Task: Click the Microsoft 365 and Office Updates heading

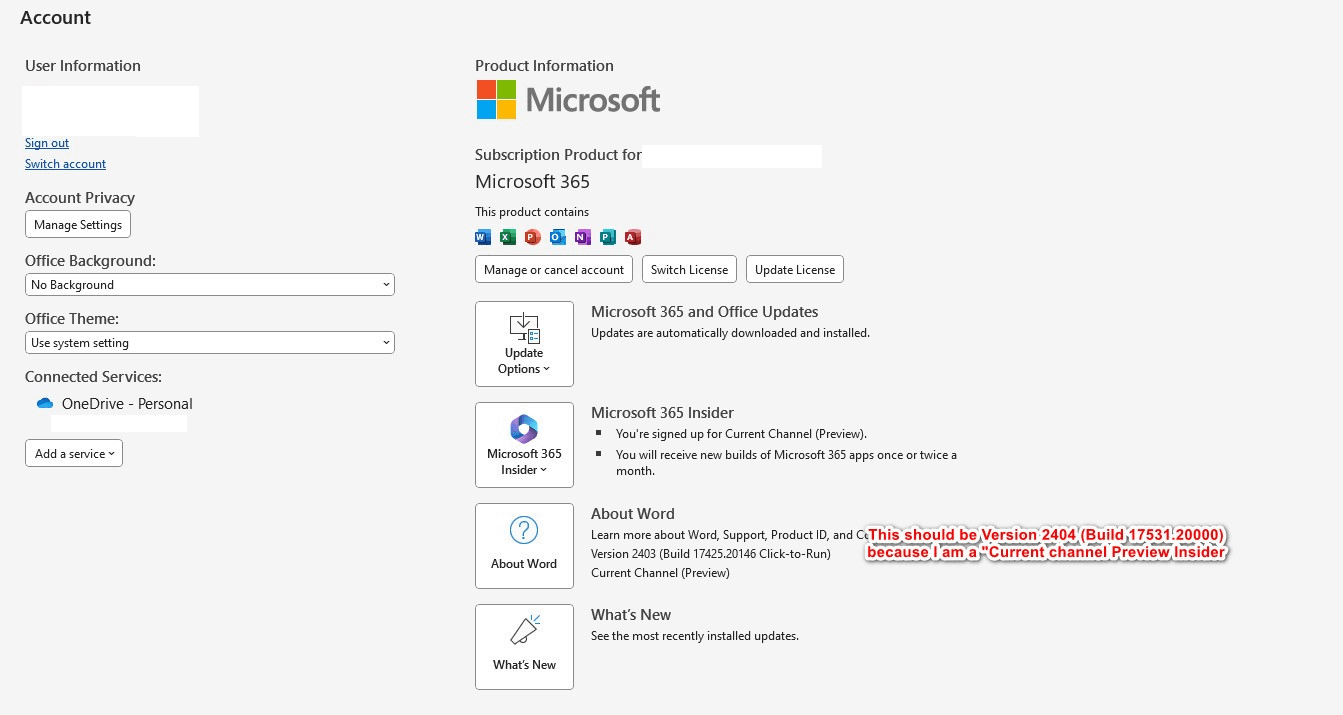Action: [x=705, y=312]
